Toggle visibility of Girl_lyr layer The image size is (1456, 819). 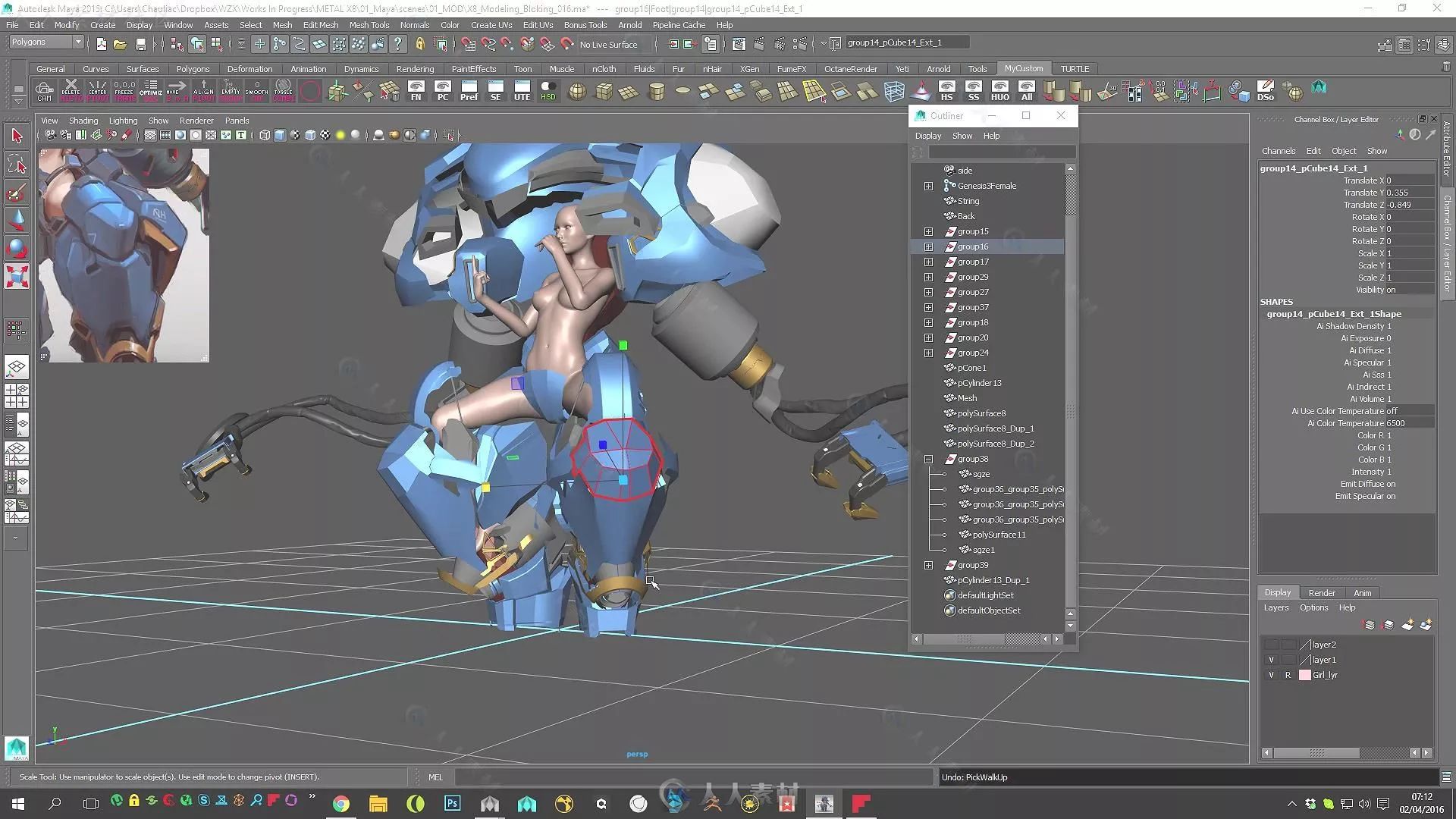1271,675
